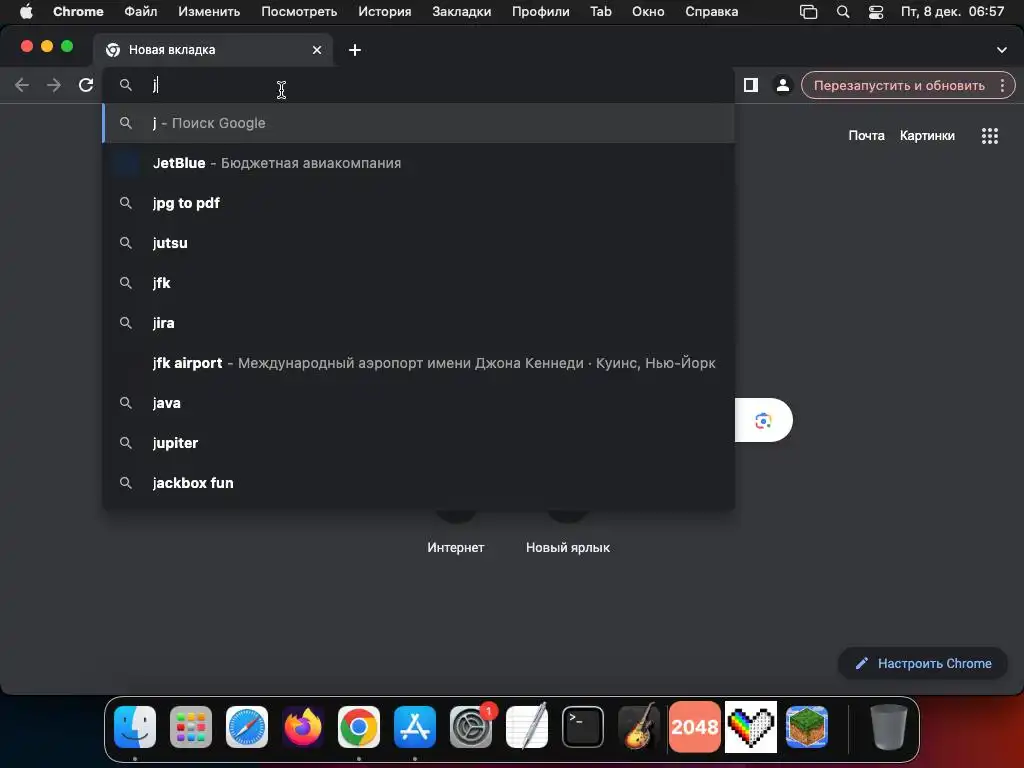Image resolution: width=1024 pixels, height=768 pixels.
Task: Reload the current page
Action: click(86, 85)
